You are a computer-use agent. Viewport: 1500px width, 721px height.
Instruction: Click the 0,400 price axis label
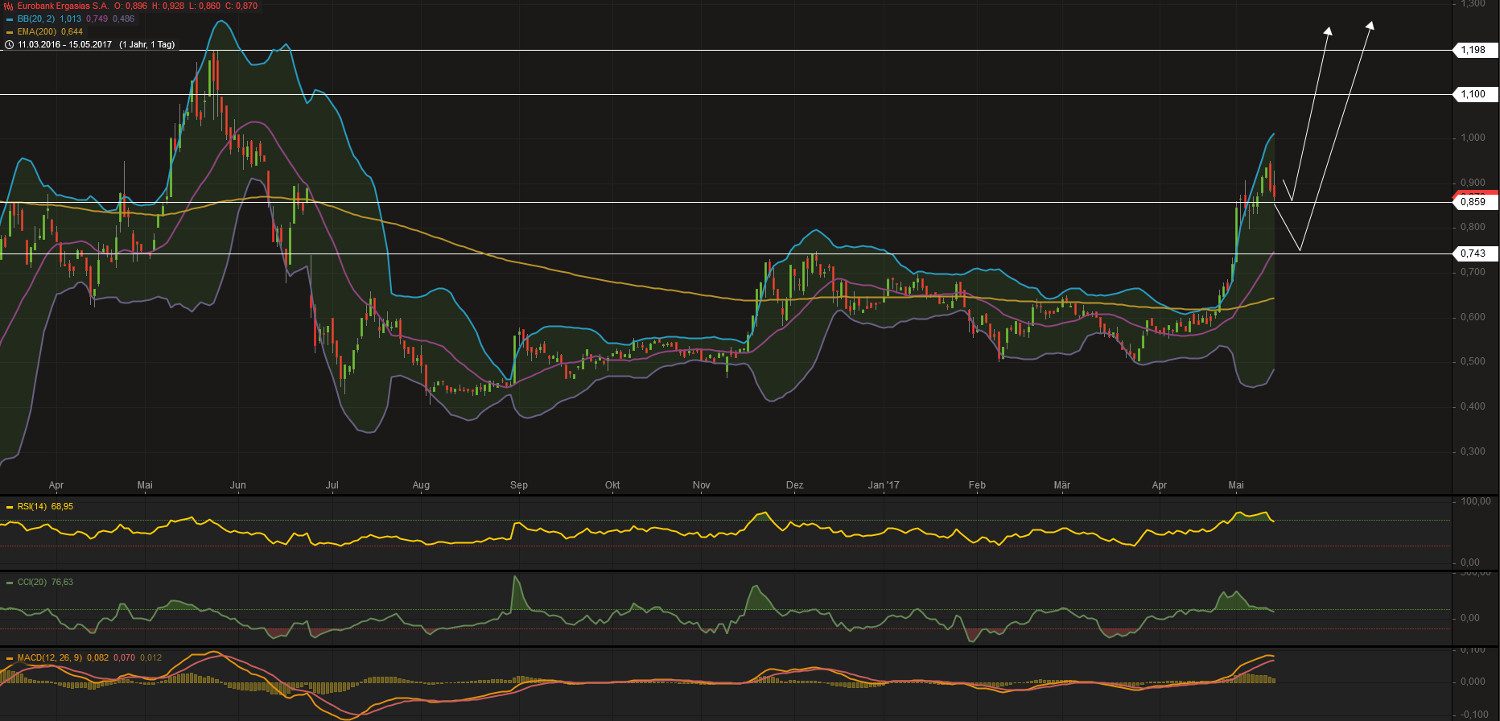[x=1472, y=406]
